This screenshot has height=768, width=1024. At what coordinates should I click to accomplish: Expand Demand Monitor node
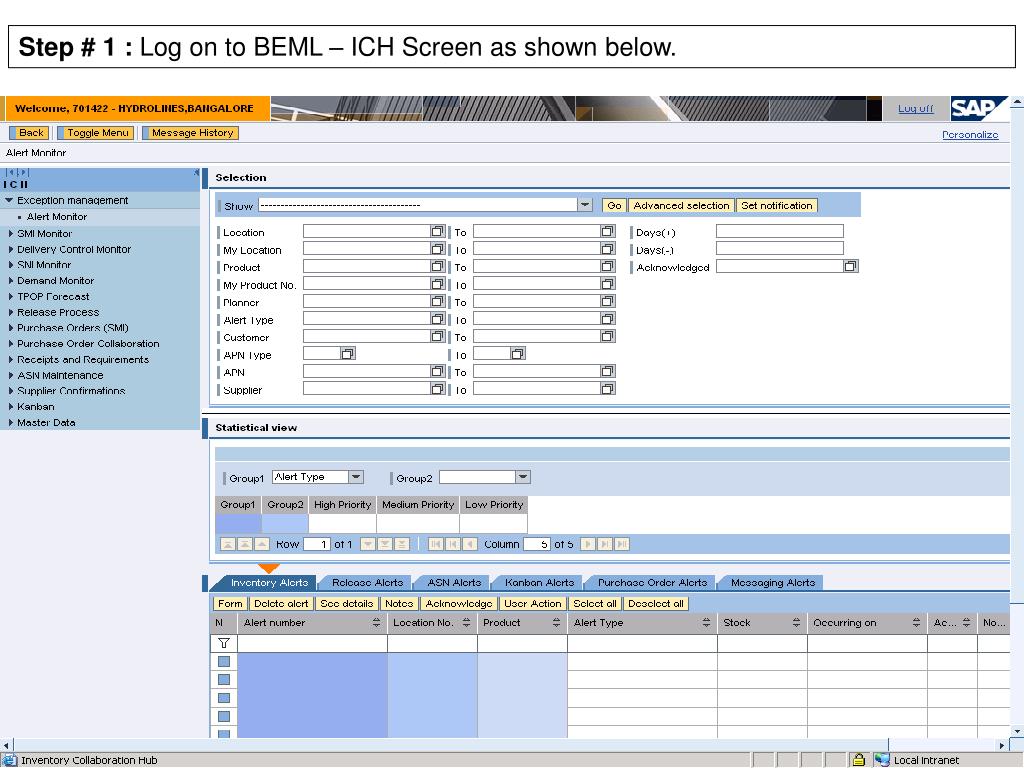click(10, 280)
